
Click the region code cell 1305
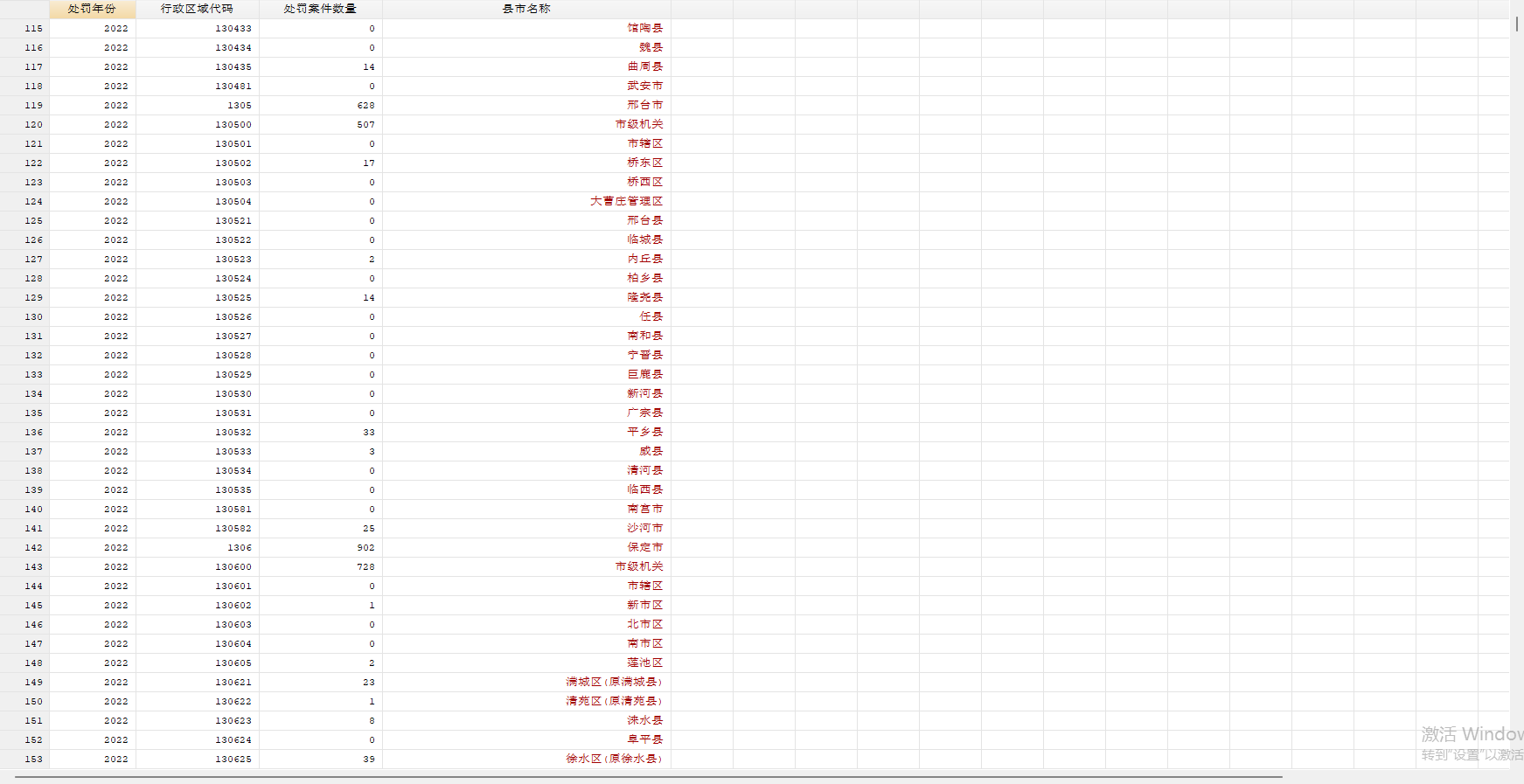point(198,106)
